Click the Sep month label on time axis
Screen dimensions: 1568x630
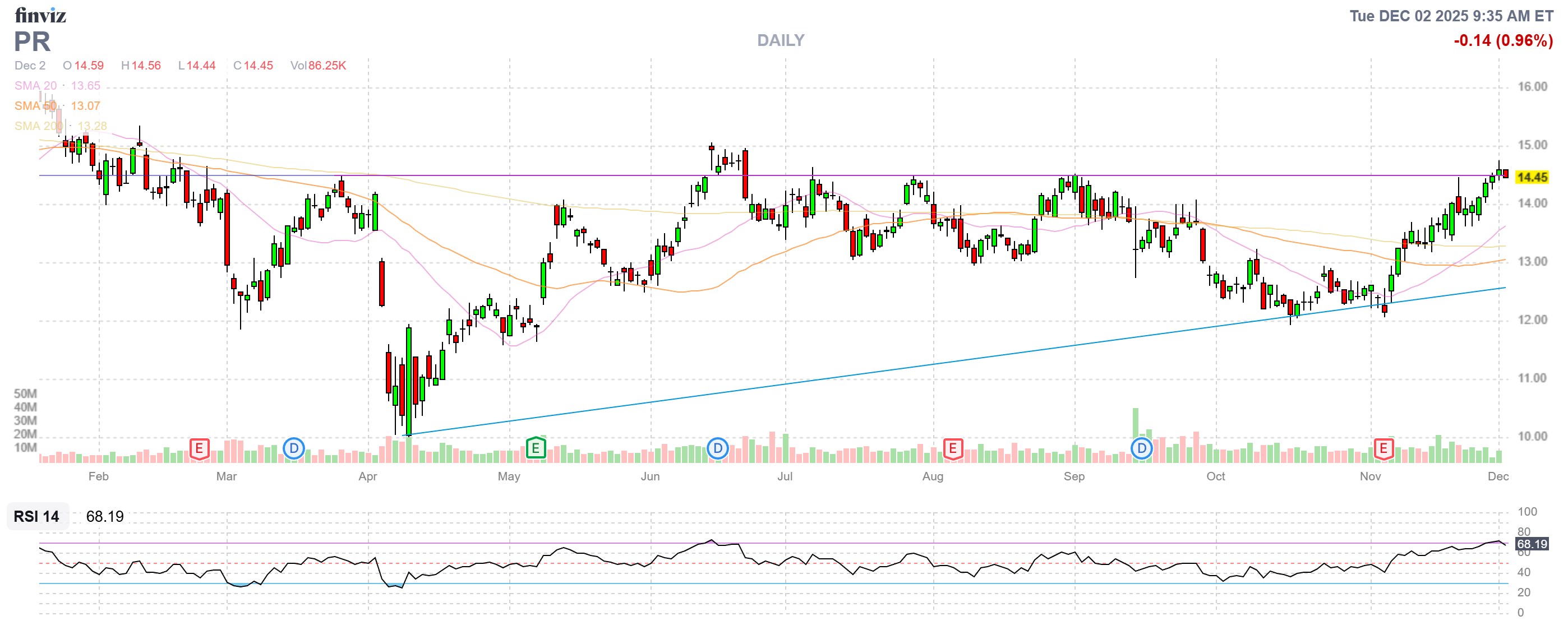[1074, 476]
